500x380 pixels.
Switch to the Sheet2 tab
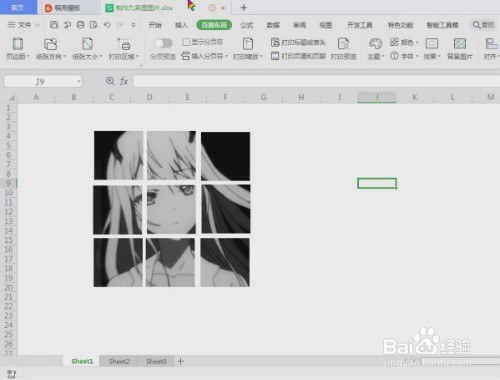119,361
